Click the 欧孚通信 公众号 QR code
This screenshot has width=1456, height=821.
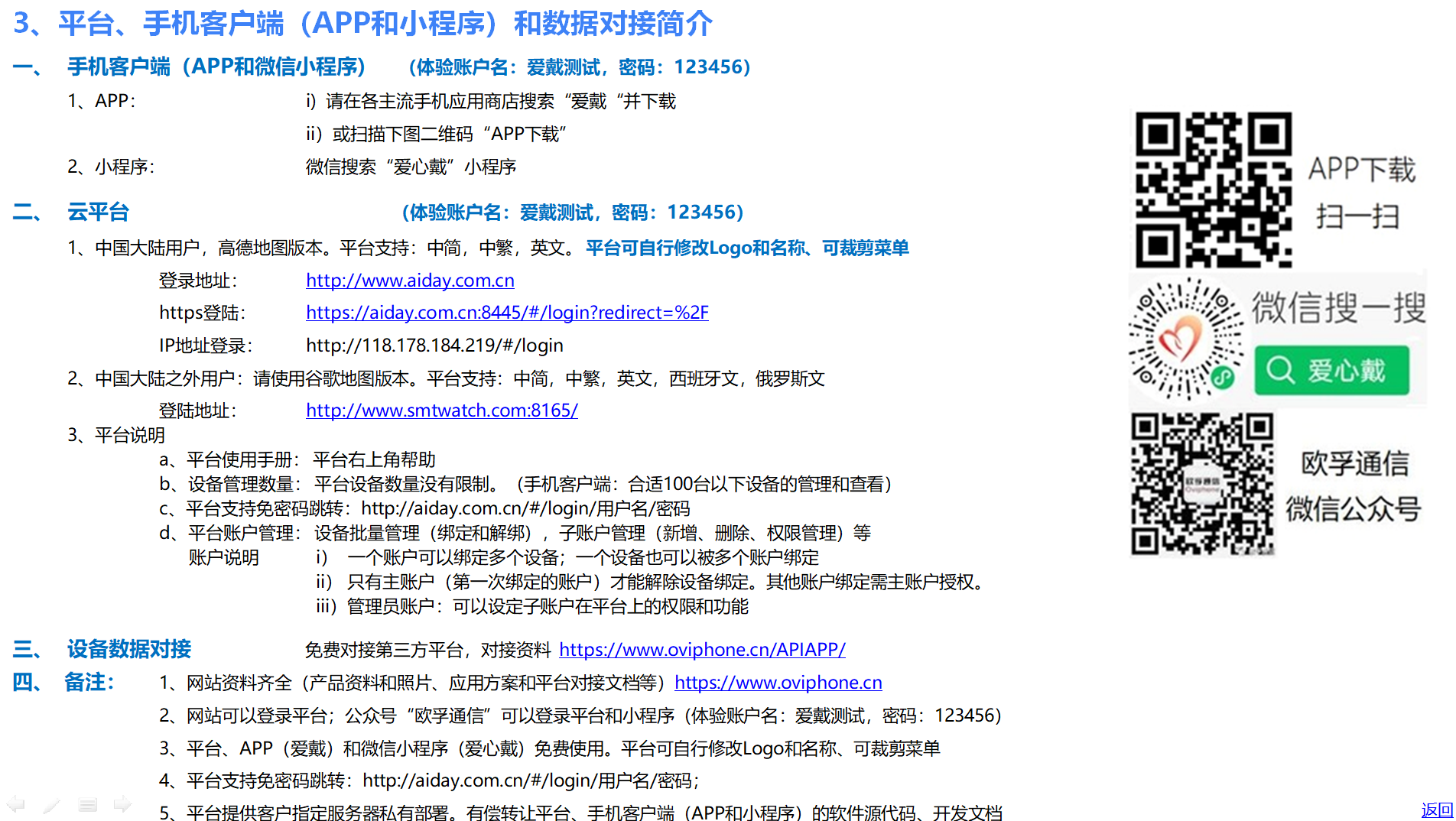point(1202,484)
